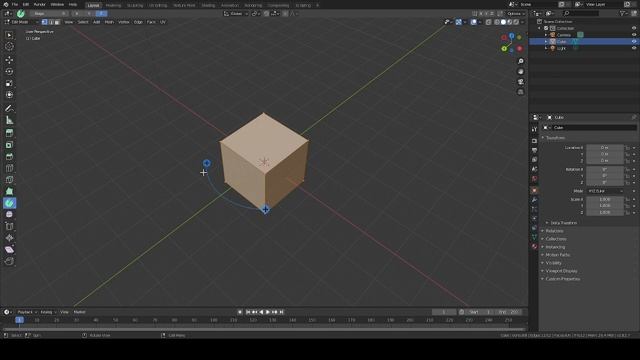The width and height of the screenshot is (640, 360).
Task: Select the Extrude Region tool
Action: coord(9,133)
